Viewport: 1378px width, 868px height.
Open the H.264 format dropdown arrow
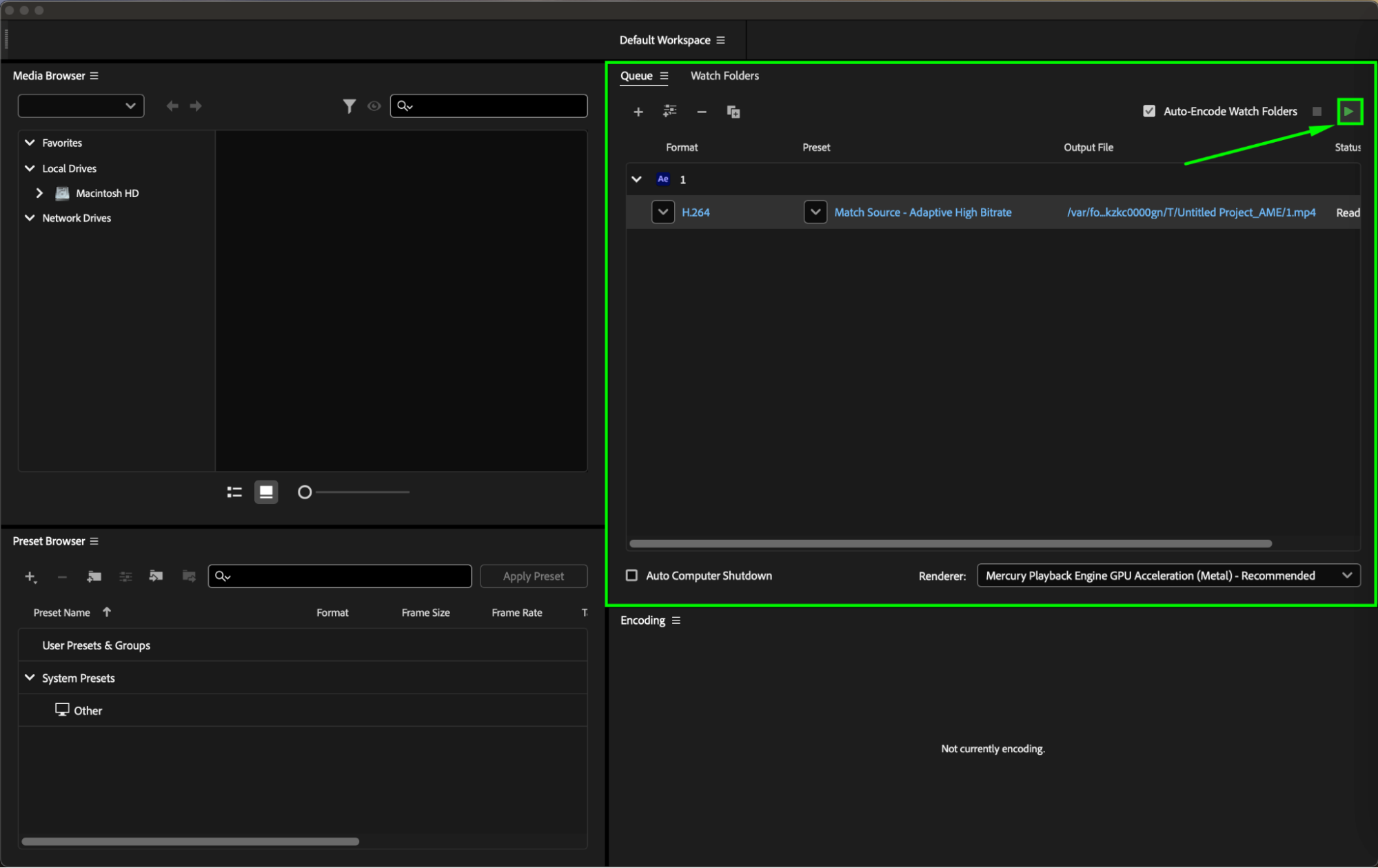click(662, 212)
